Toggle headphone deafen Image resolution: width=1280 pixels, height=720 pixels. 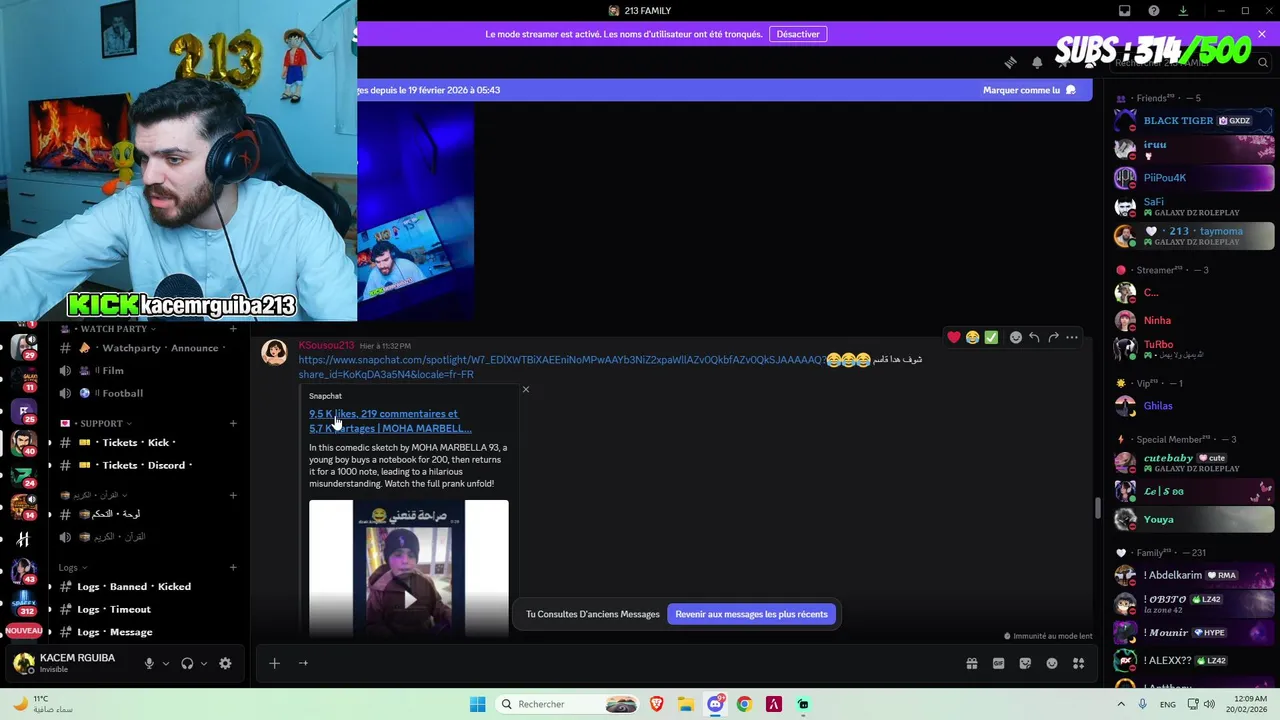tap(187, 663)
